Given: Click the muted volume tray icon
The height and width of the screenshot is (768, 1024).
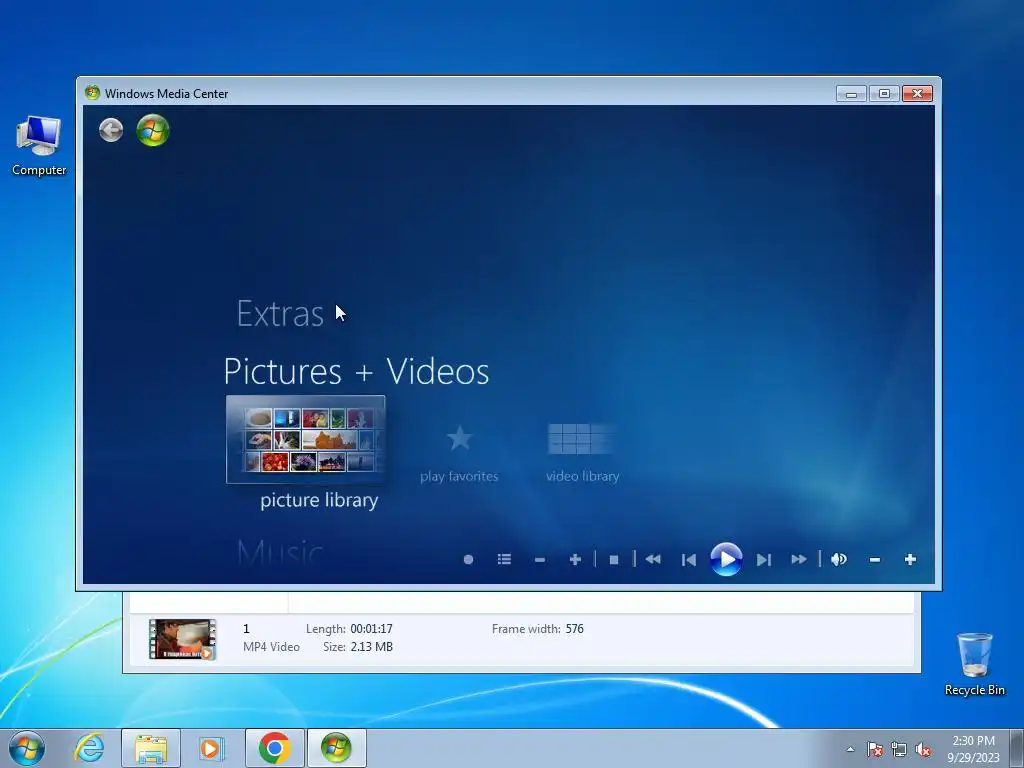Looking at the screenshot, I should point(923,749).
